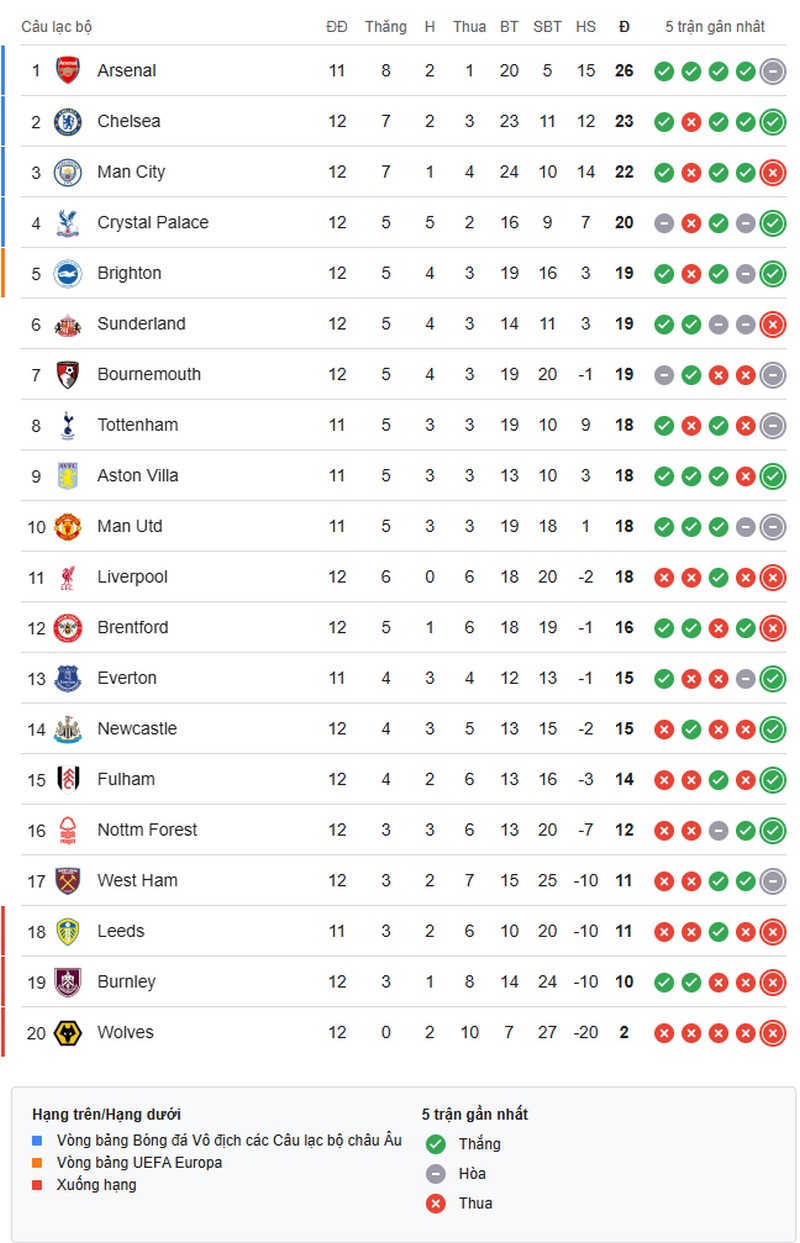Viewport: 800px width, 1243px height.
Task: Click the Tottenham cockerel crest icon
Action: pos(67,425)
